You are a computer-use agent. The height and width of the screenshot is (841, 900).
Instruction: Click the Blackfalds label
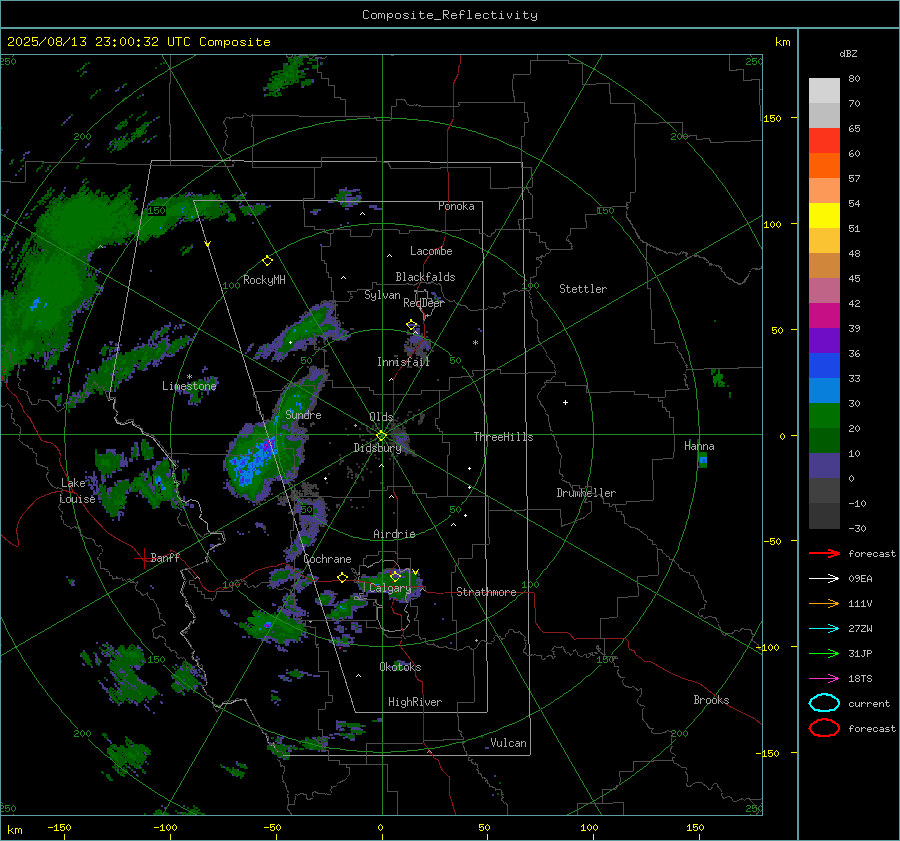coord(425,277)
